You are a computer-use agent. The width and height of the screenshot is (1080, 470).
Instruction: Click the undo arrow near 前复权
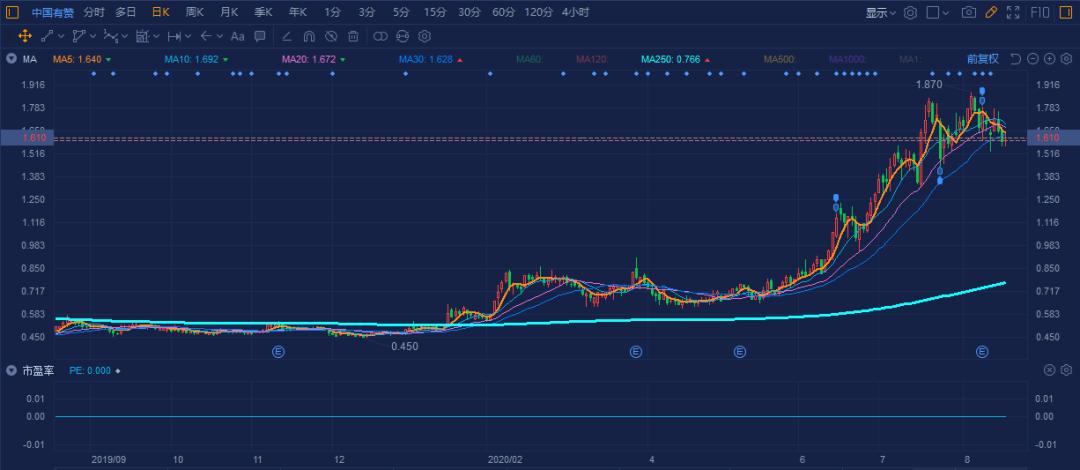(1015, 59)
